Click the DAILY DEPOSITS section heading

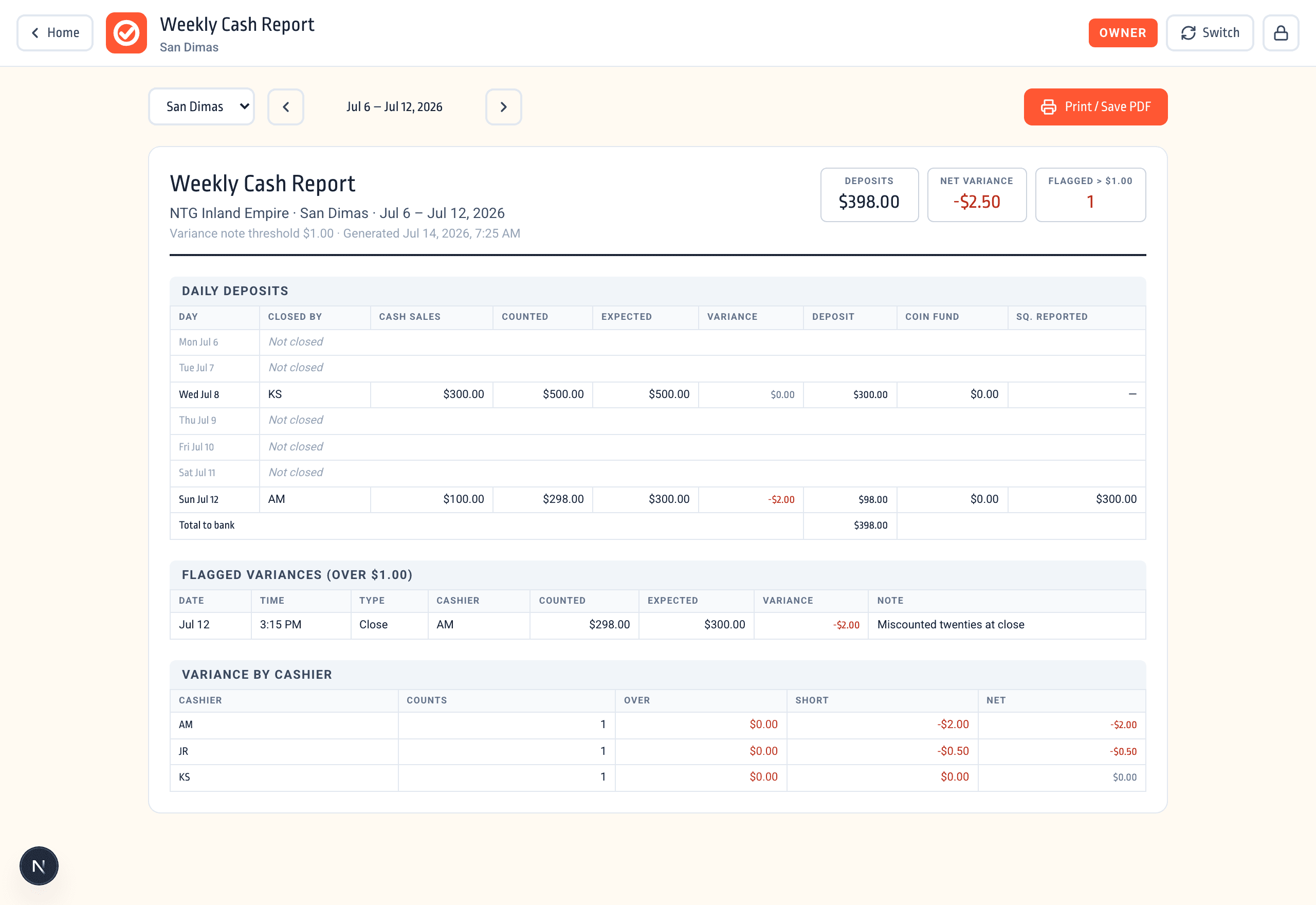[x=234, y=291]
